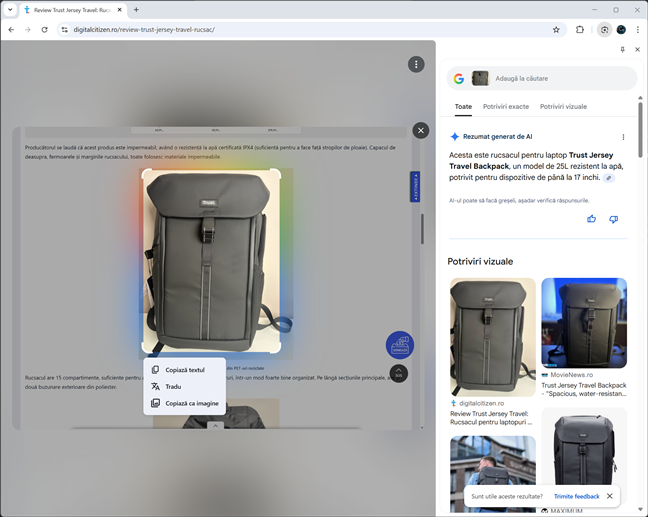Click the backpack thumbnail in search box
Viewport: 648px width, 517px height.
coord(480,79)
